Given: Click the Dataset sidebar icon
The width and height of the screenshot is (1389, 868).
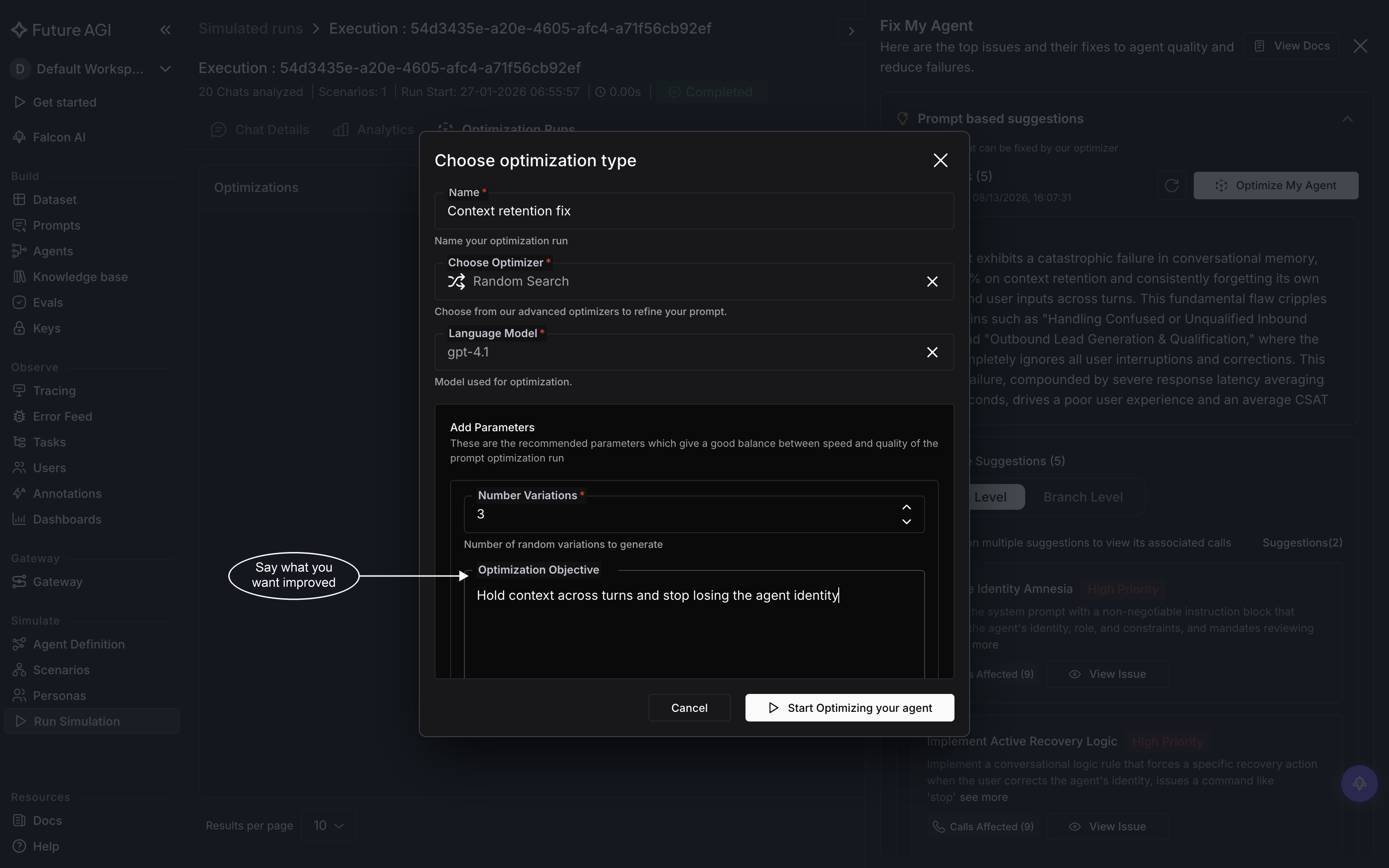Looking at the screenshot, I should coord(19,200).
